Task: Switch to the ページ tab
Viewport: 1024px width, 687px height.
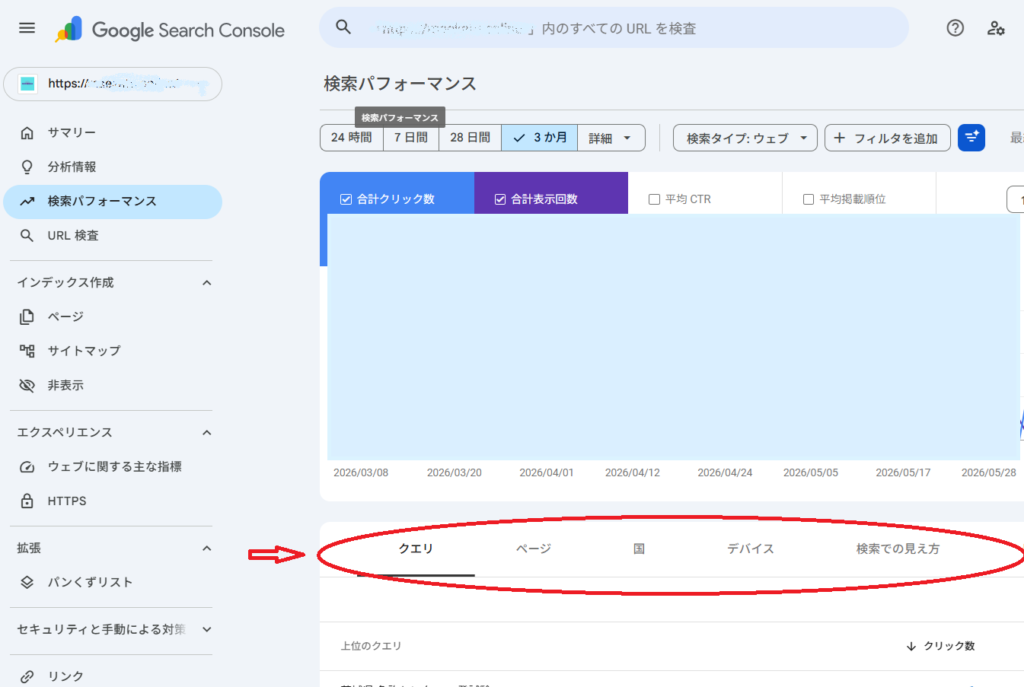Action: [x=534, y=549]
